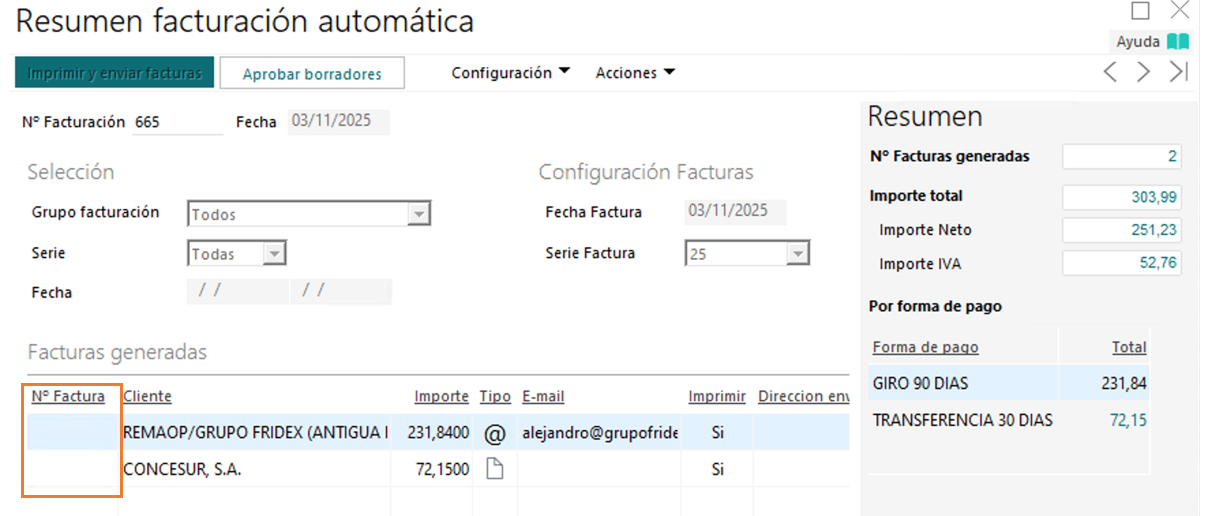Expand the Grupo facturación dropdown

420,214
